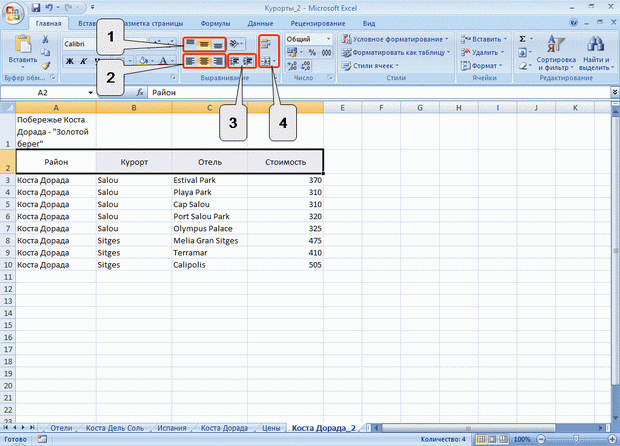This screenshot has height=446, width=620.
Task: Open the Цены sheet tab
Action: click(x=271, y=428)
